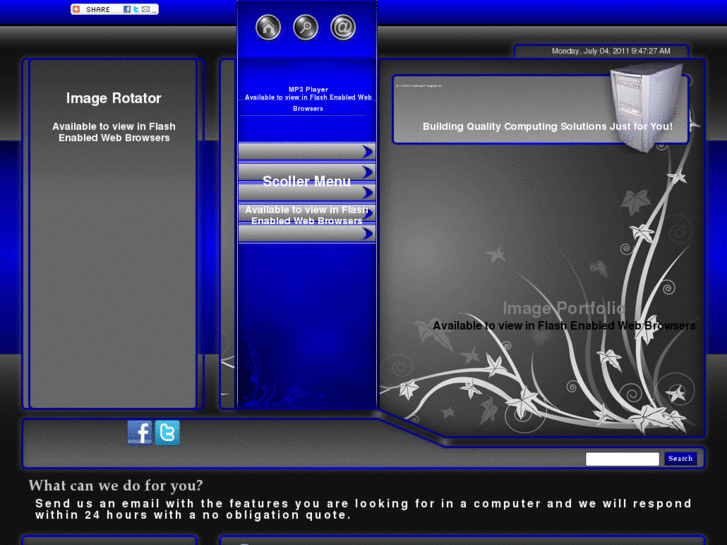
Task: Visit the large Facebook page icon
Action: (x=140, y=433)
